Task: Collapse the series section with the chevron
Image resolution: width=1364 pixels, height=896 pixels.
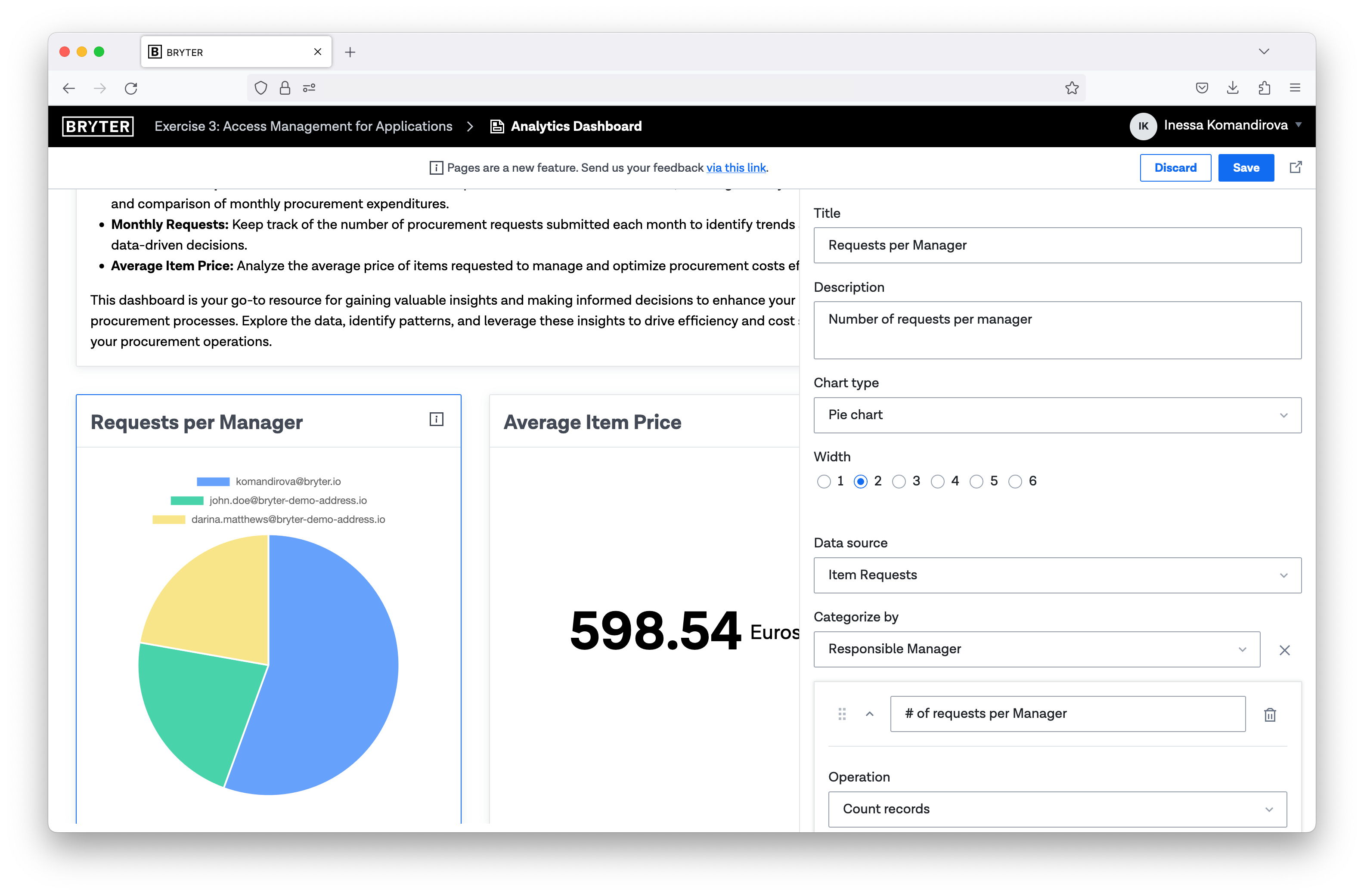Action: [x=869, y=714]
